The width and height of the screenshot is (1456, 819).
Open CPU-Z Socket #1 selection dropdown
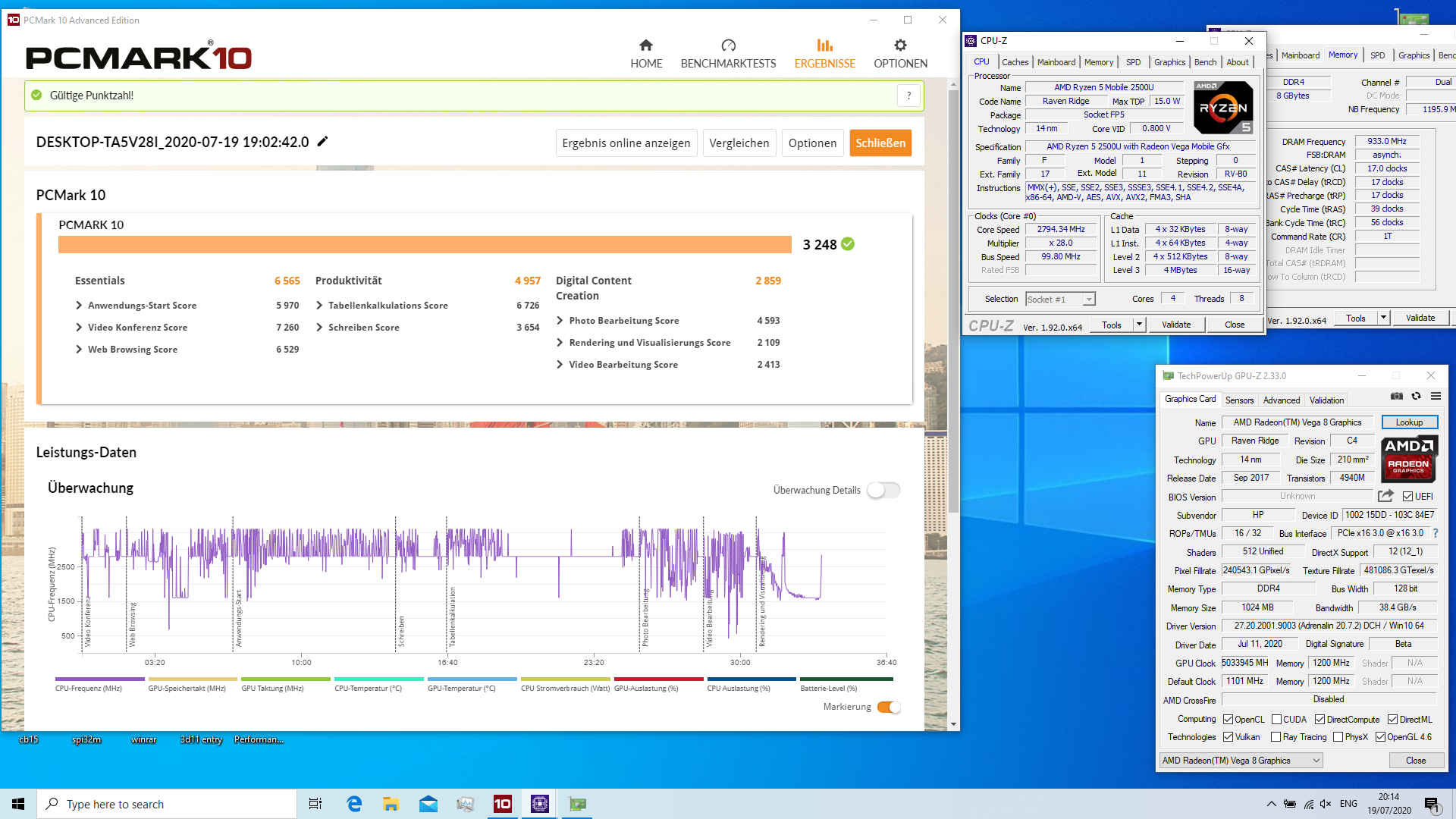click(x=1060, y=299)
